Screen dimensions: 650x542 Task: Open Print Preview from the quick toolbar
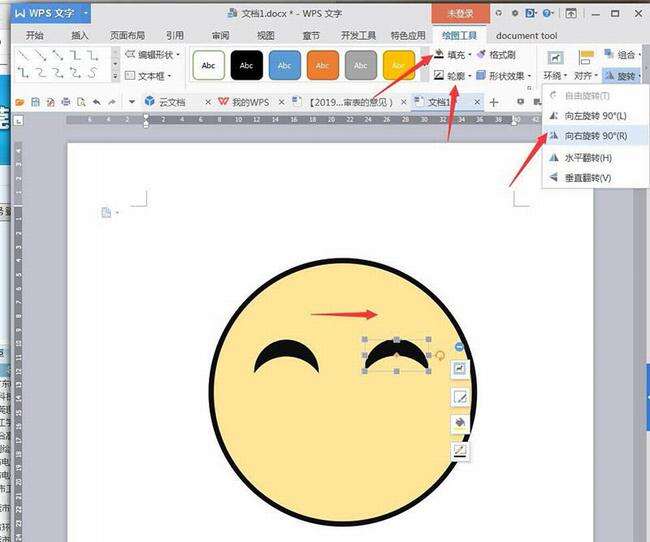pos(81,102)
